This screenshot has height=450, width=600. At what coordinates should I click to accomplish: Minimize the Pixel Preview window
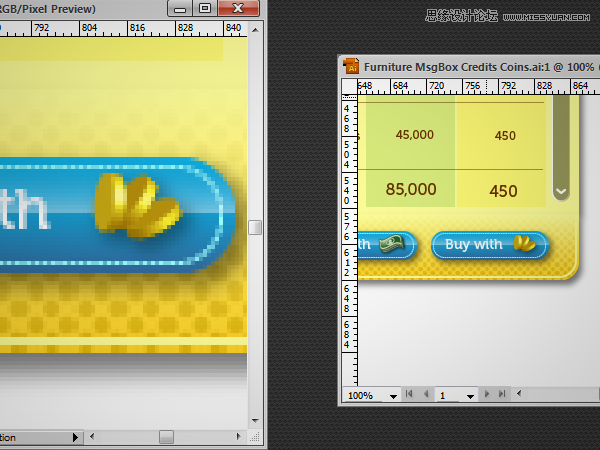180,8
